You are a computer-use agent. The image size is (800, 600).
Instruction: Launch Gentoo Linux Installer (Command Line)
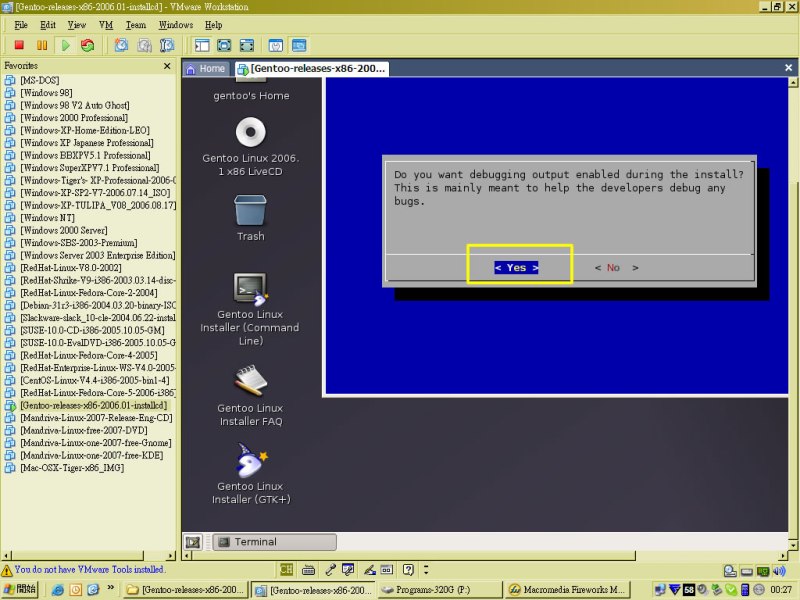tap(250, 309)
